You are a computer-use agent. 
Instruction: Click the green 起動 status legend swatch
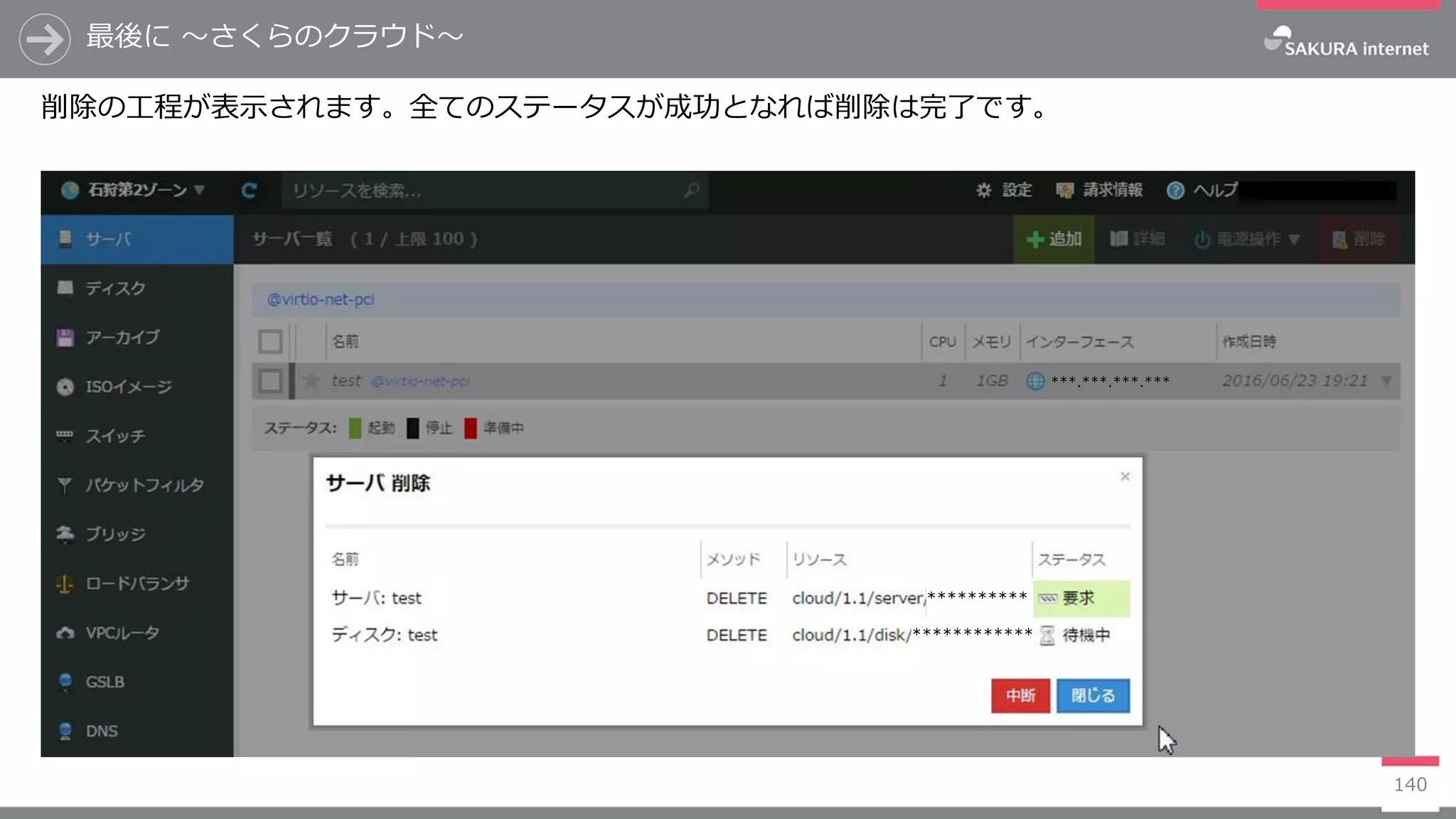[355, 428]
